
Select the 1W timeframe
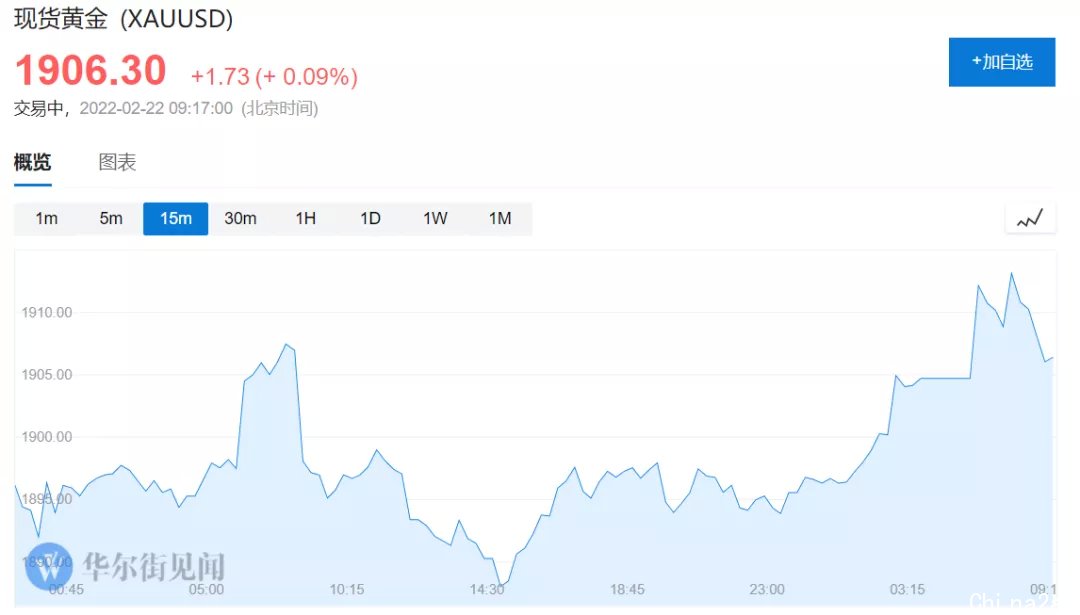pos(435,218)
